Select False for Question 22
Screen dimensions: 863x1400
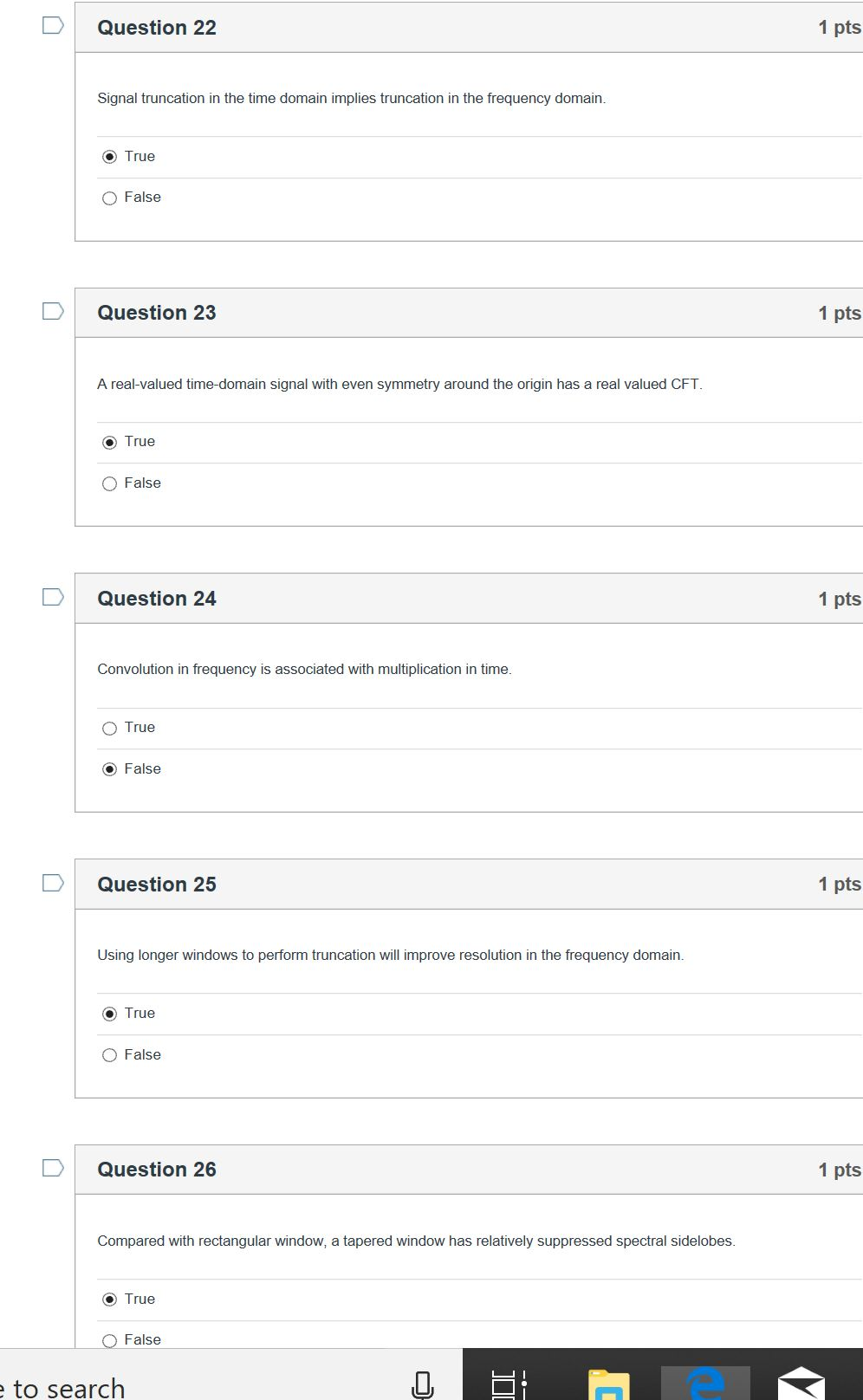[x=110, y=198]
